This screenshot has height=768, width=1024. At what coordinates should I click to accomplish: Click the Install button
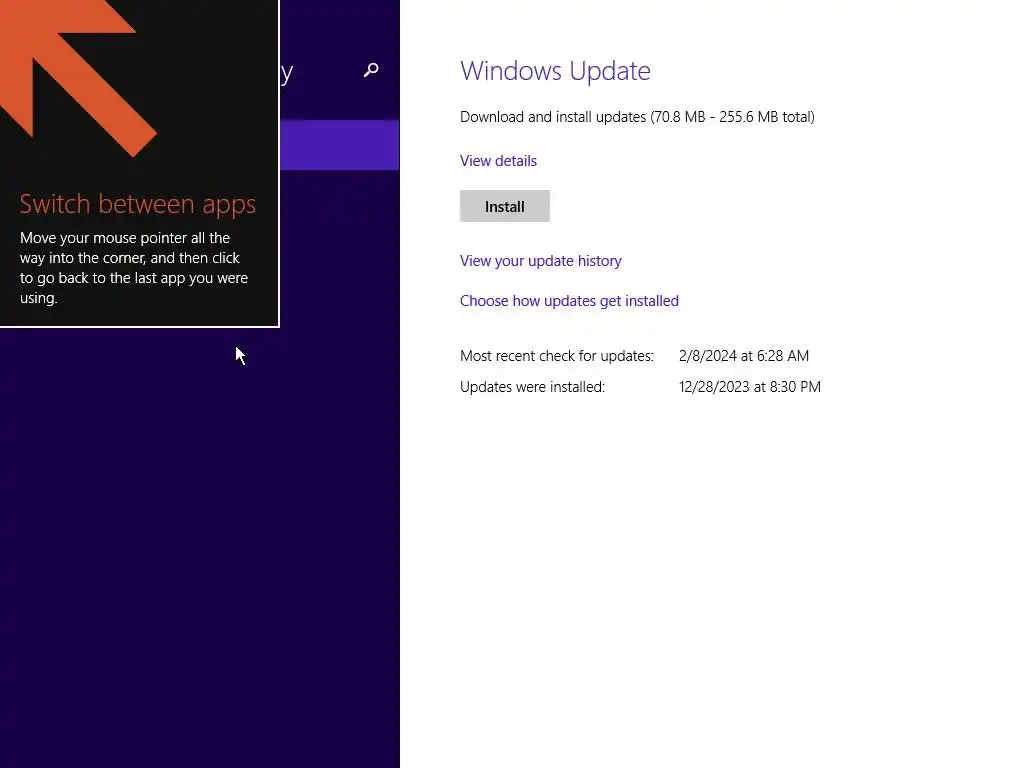(x=505, y=206)
